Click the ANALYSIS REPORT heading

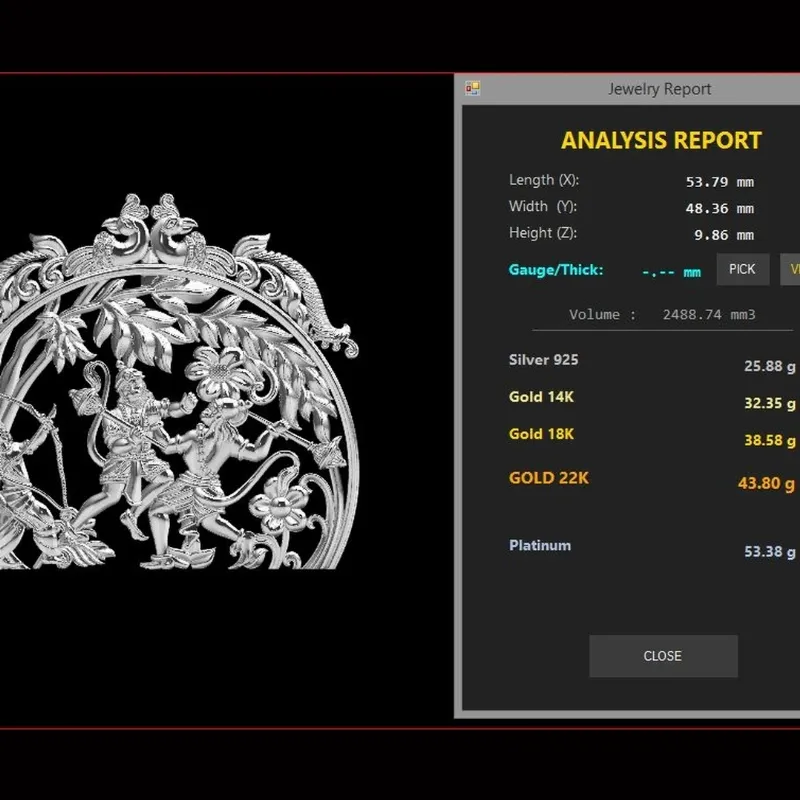click(661, 140)
